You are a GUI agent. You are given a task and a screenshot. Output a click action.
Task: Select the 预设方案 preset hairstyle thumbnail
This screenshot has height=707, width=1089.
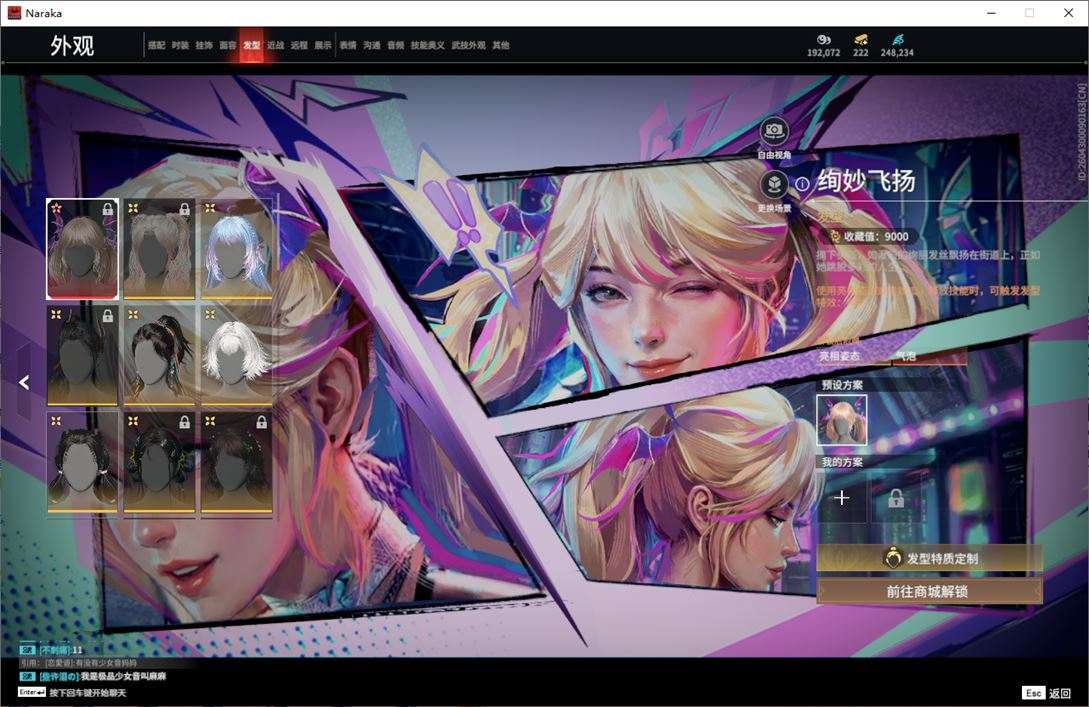tap(842, 419)
